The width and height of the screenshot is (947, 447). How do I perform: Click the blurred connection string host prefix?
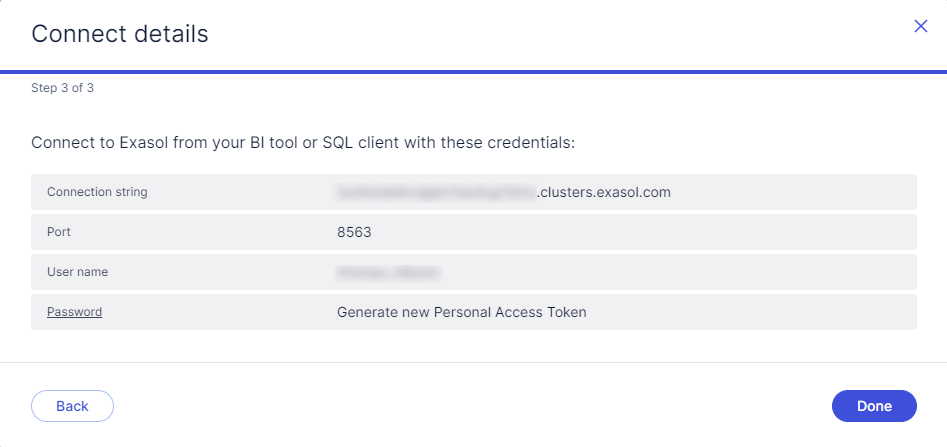[436, 192]
